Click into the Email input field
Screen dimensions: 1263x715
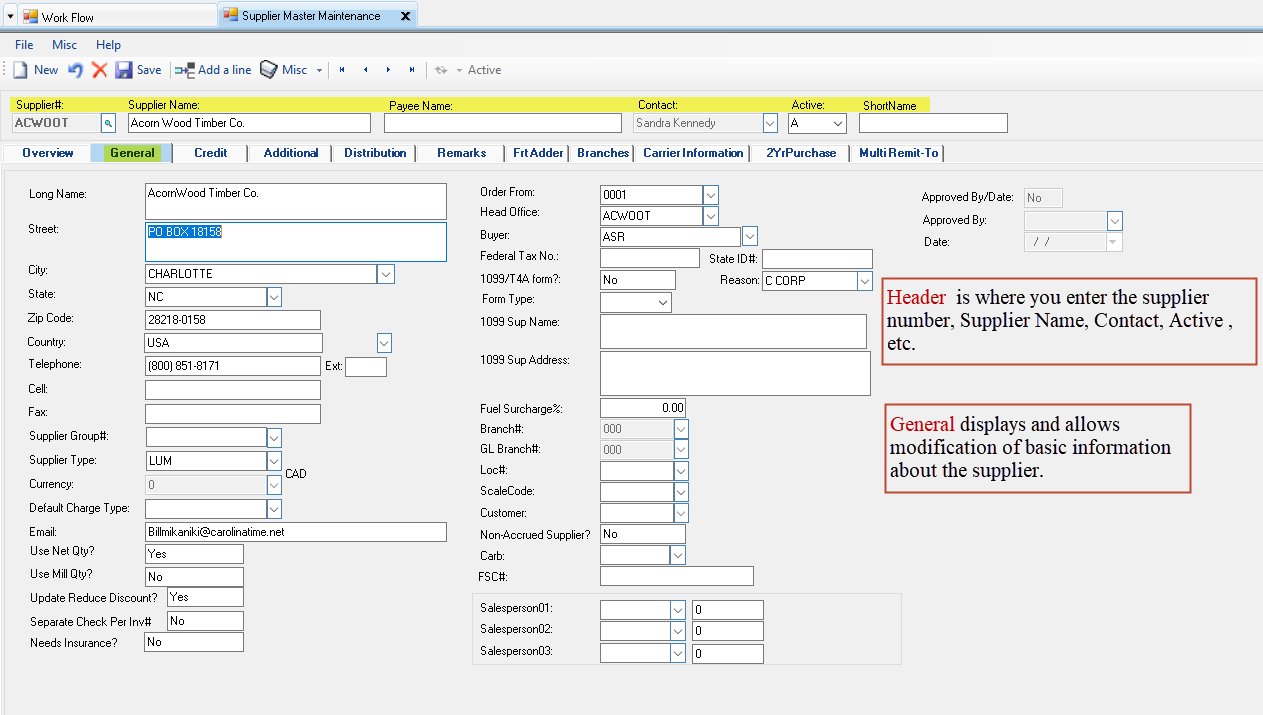pos(295,532)
